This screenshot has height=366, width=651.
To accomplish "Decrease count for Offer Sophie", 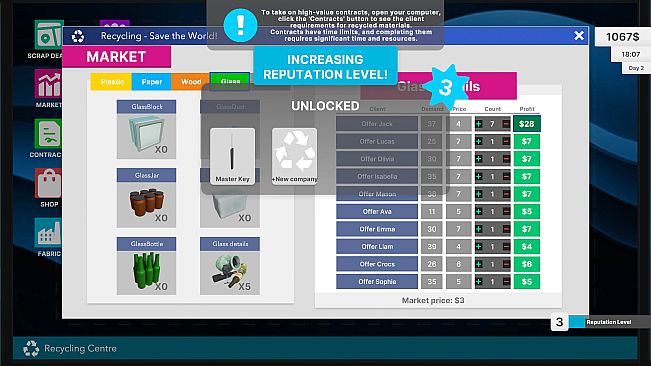I will click(506, 281).
